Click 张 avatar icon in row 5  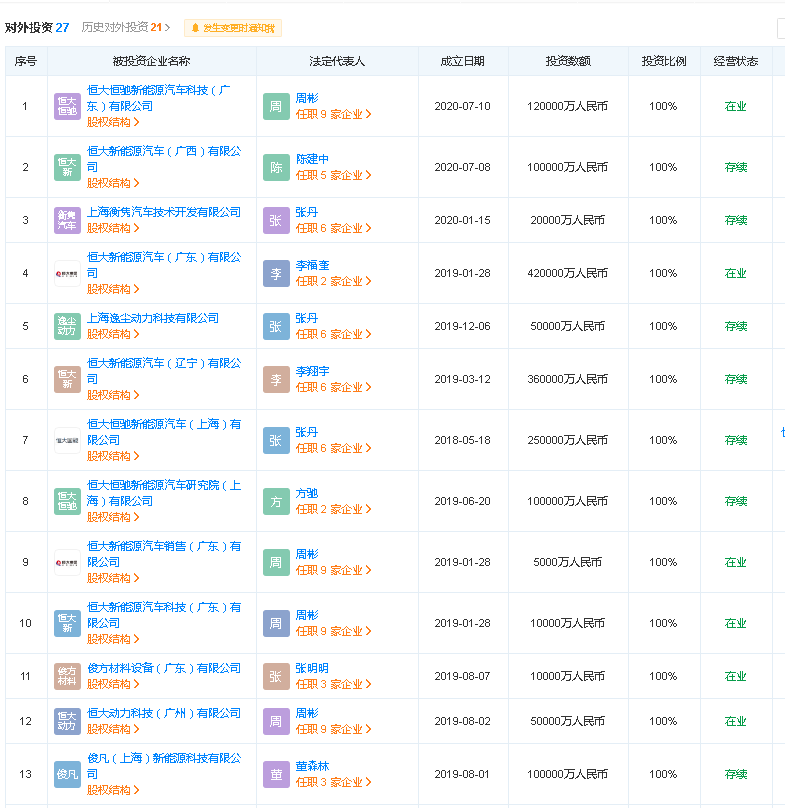pos(276,326)
